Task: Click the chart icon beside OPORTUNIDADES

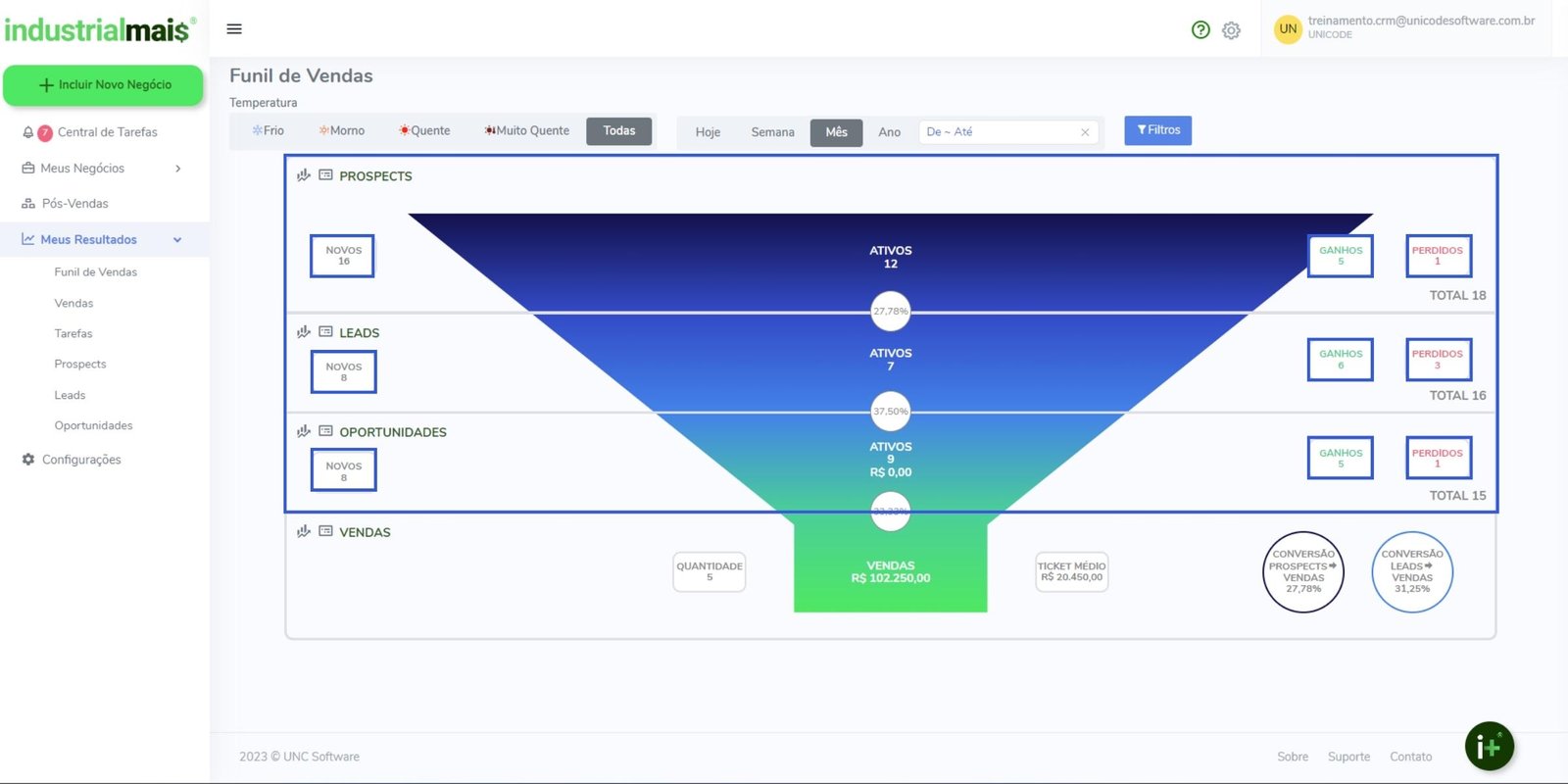Action: click(x=304, y=431)
